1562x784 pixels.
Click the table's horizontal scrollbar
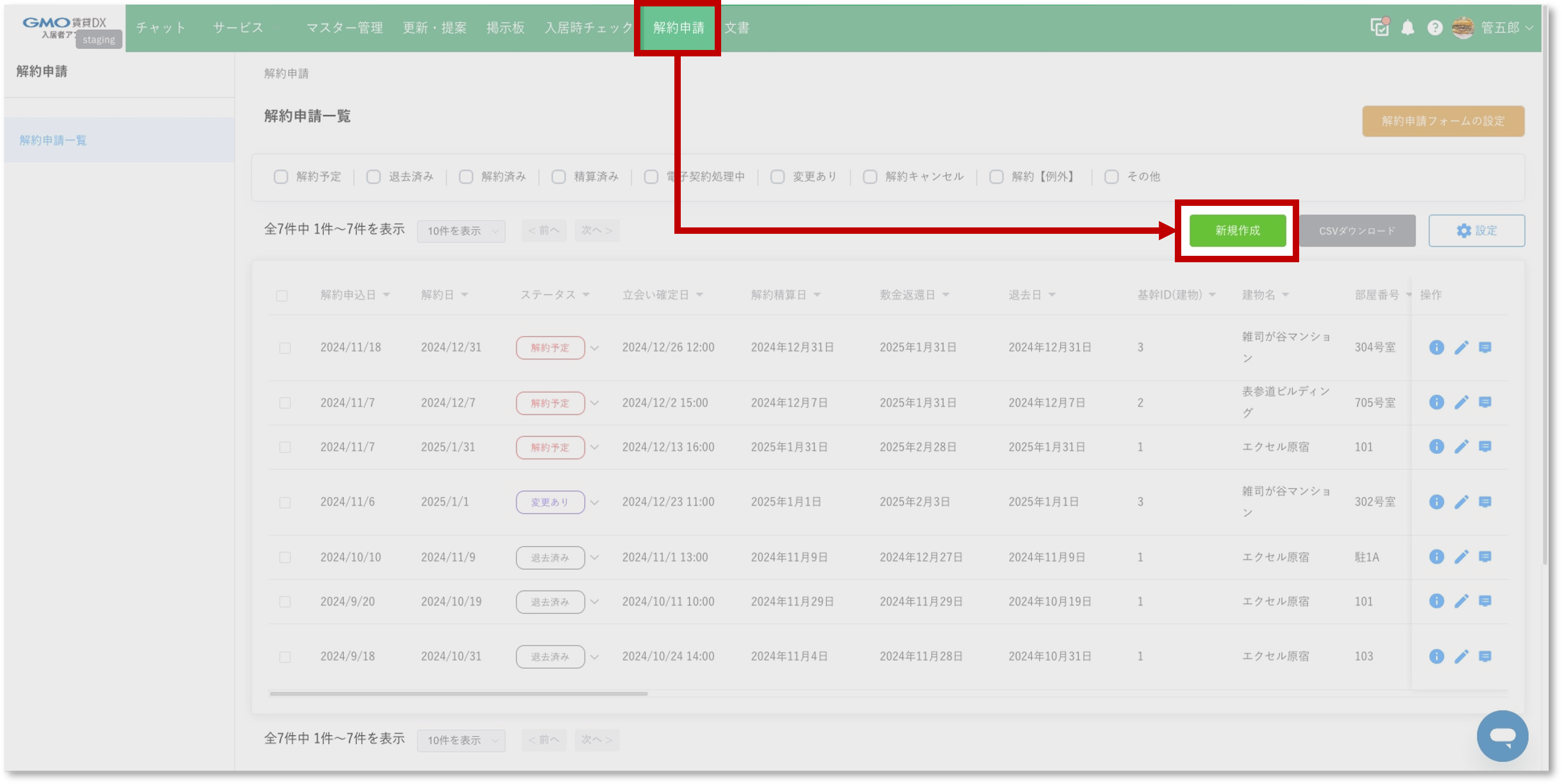pos(458,693)
